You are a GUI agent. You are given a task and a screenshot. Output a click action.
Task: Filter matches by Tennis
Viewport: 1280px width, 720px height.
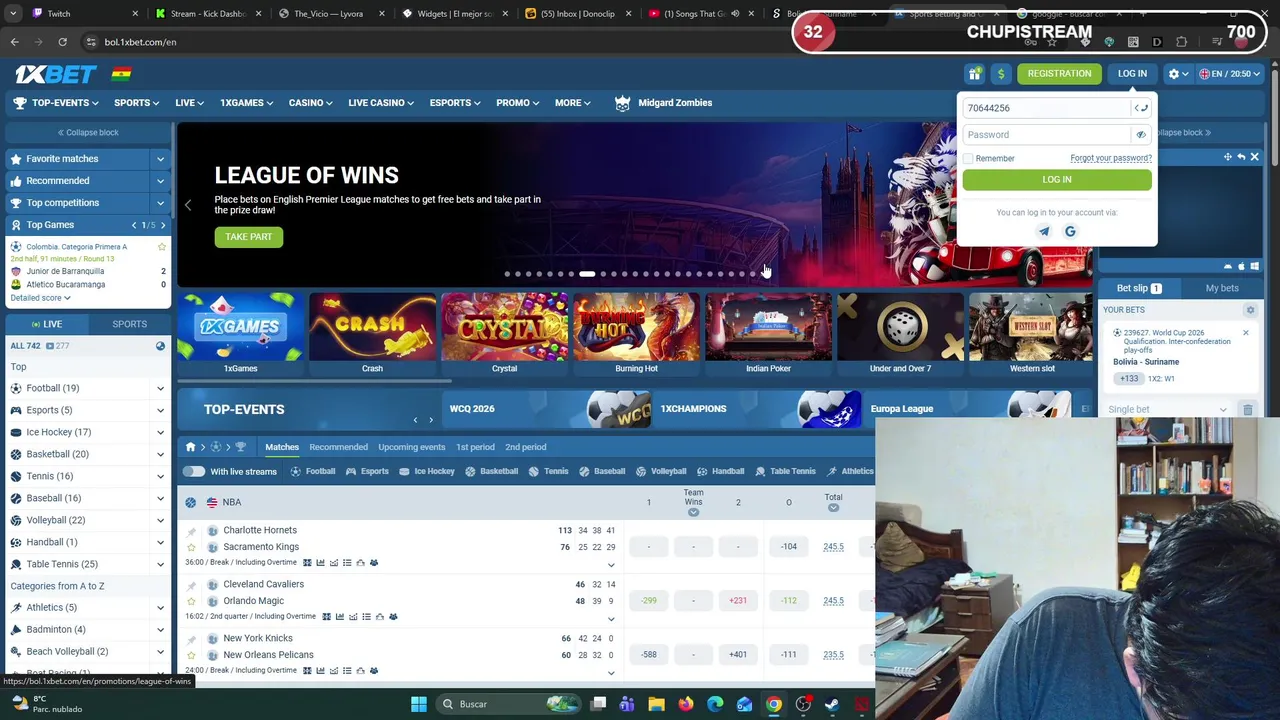point(549,471)
